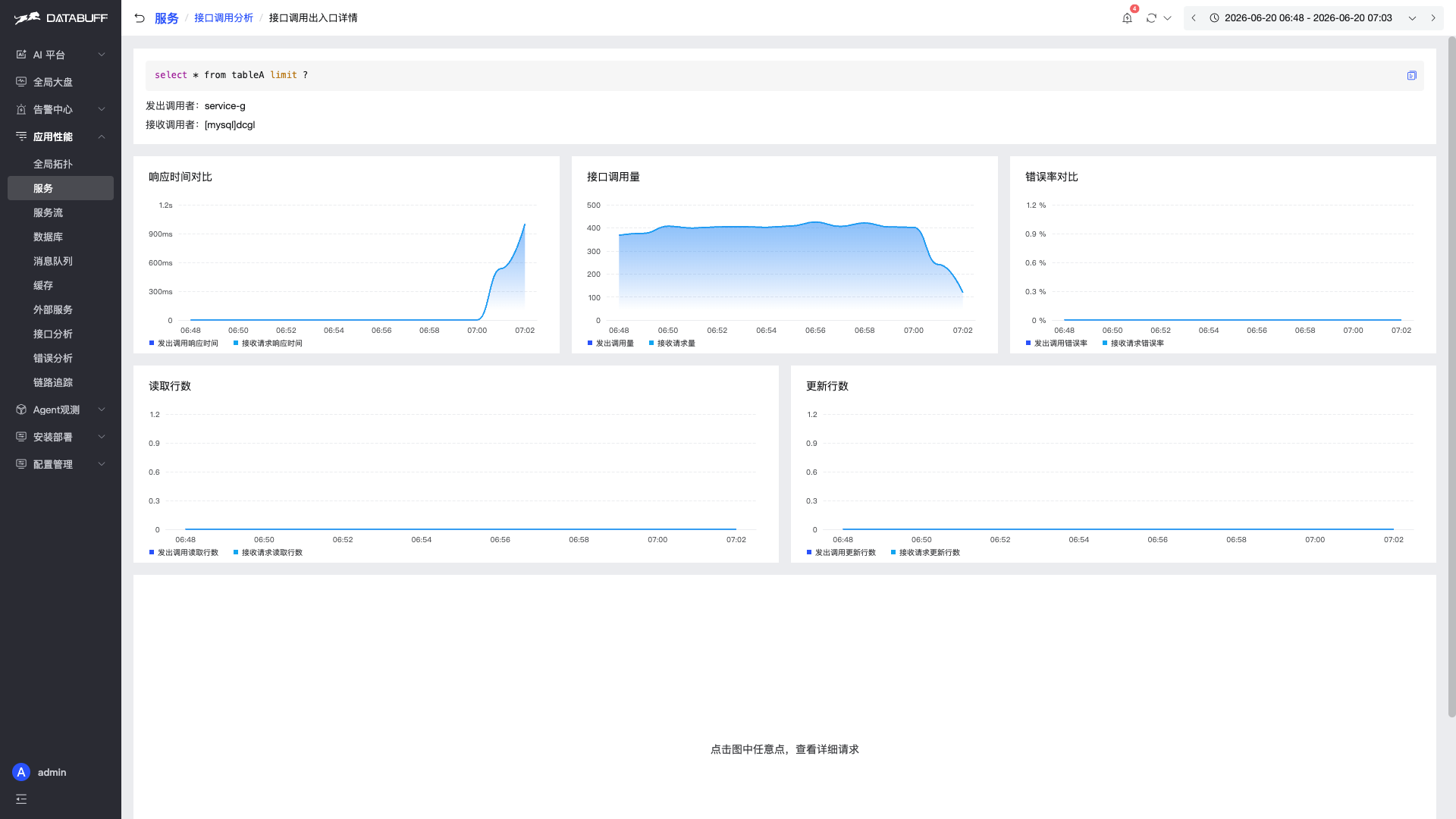The image size is (1456, 819).
Task: Expand the 配置管理 menu chevron
Action: pos(102,464)
